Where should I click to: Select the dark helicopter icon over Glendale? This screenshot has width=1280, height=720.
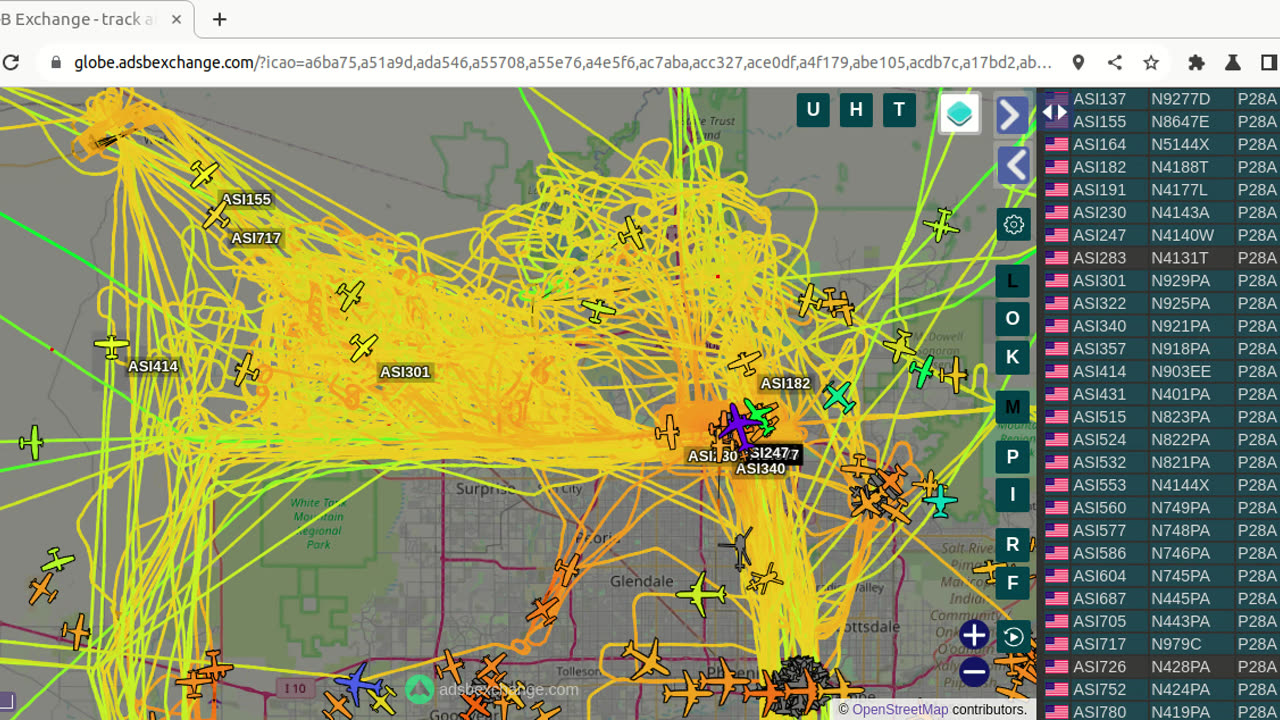coord(738,547)
